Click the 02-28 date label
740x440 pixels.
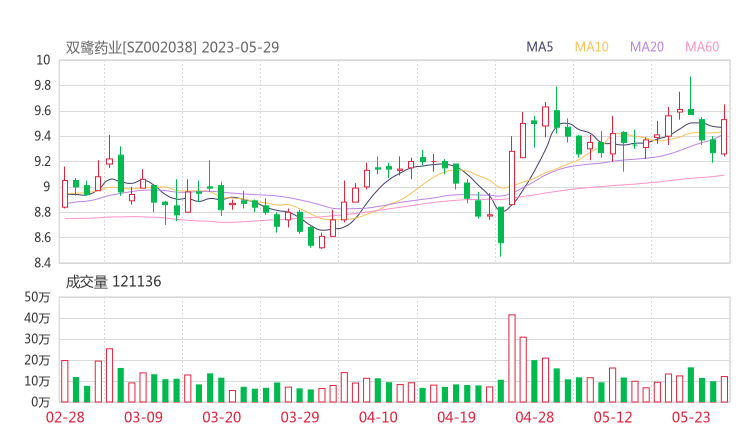(x=65, y=417)
